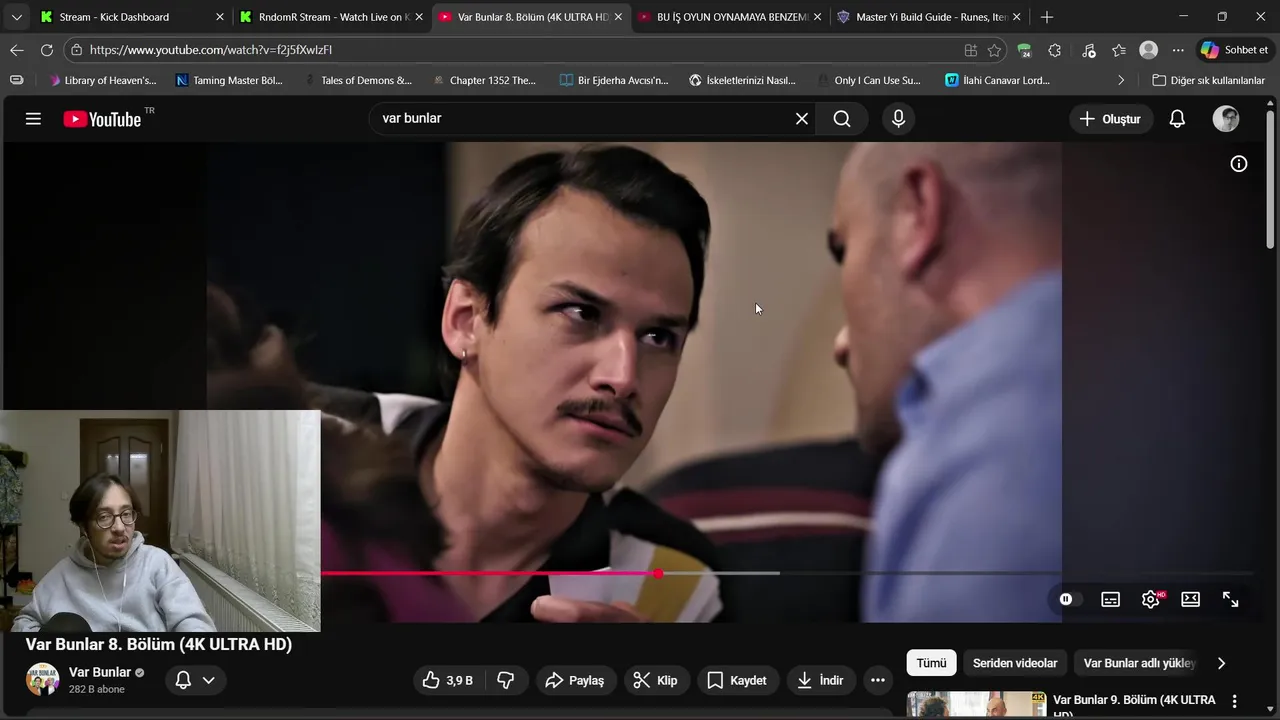Viewport: 1280px width, 720px height.
Task: Download the video with İndir
Action: tap(820, 680)
